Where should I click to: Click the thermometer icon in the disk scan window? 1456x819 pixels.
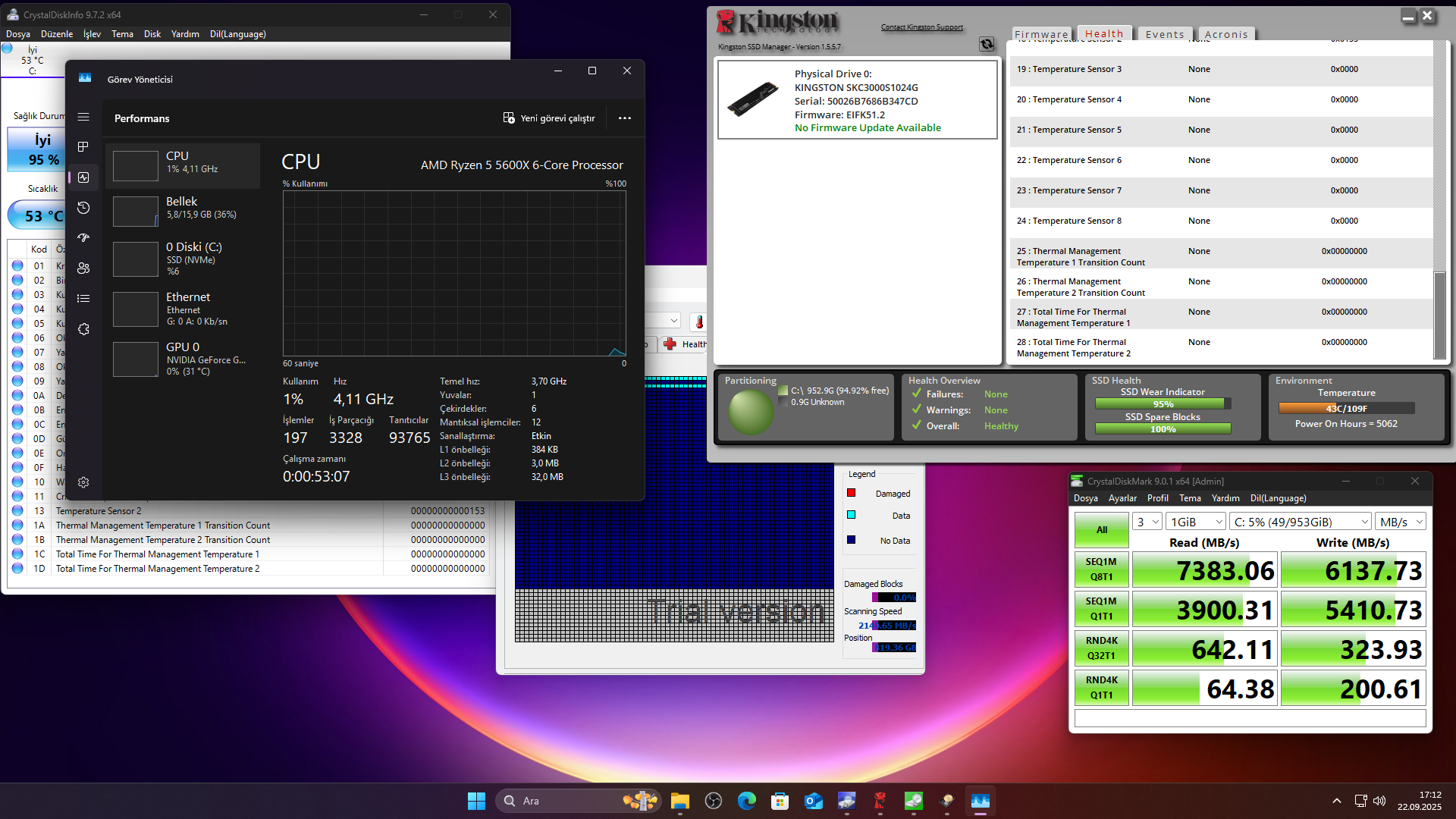pyautogui.click(x=699, y=322)
